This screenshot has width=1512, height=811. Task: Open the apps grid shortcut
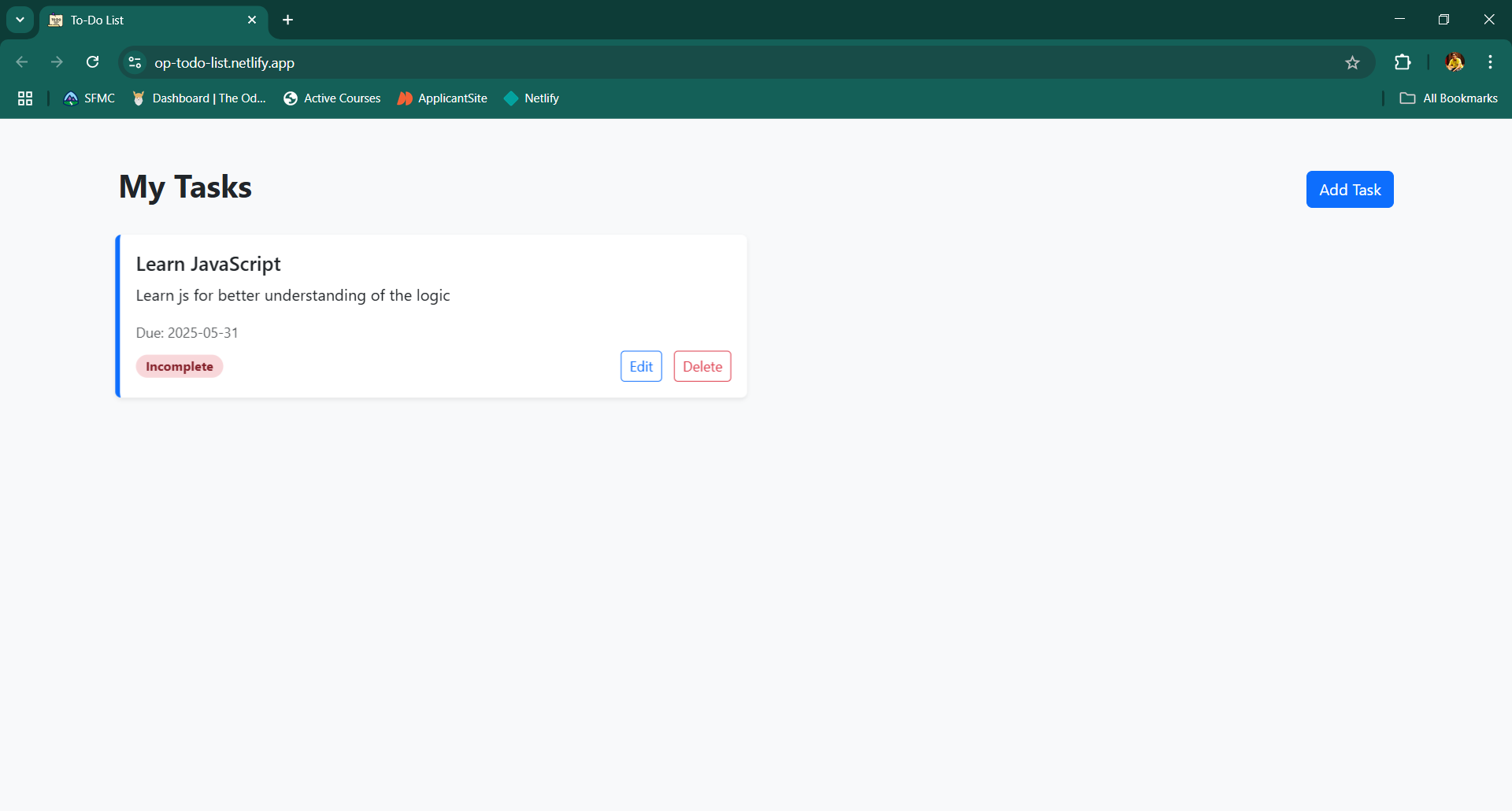point(25,98)
